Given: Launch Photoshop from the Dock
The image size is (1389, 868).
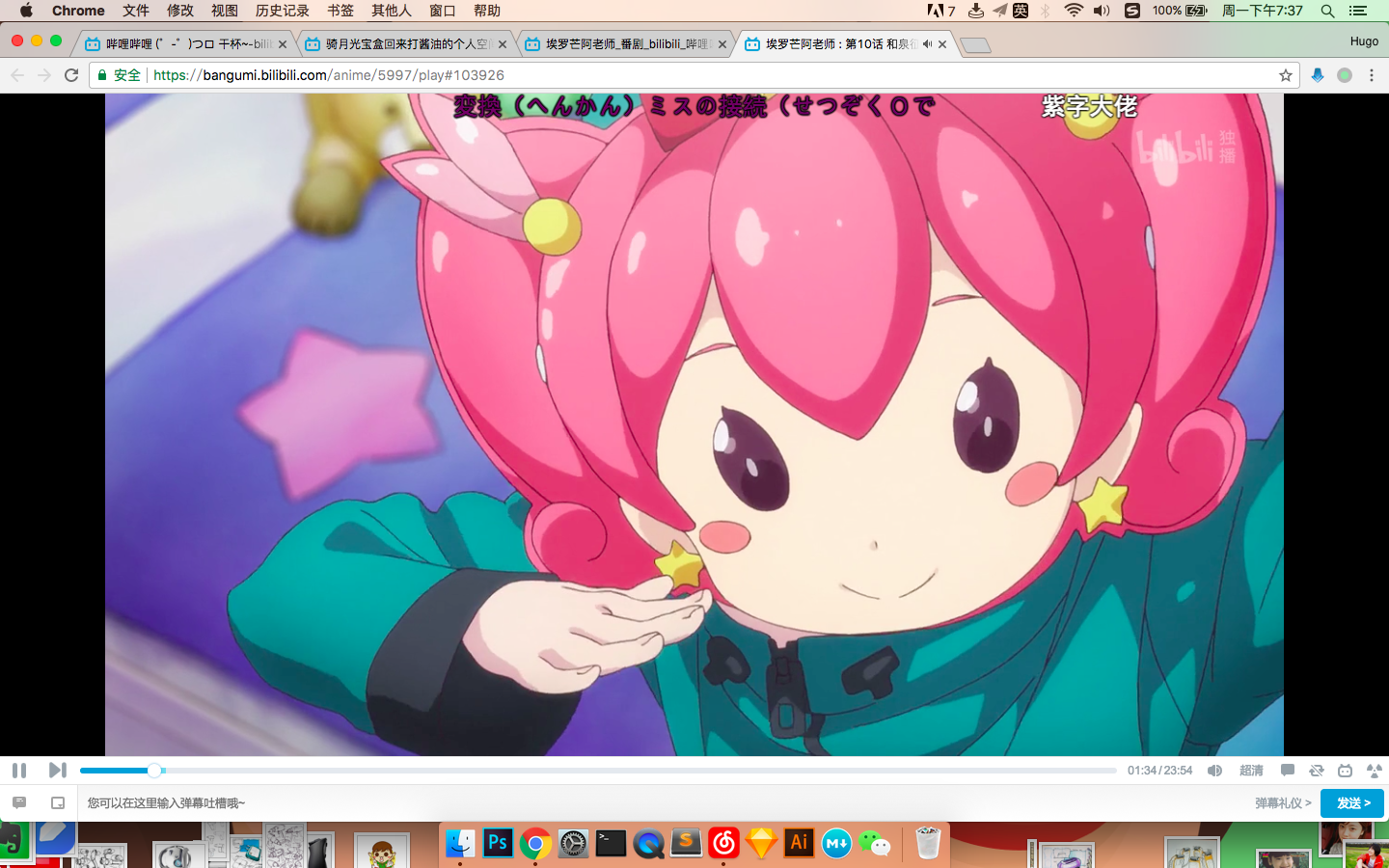Looking at the screenshot, I should tap(498, 843).
